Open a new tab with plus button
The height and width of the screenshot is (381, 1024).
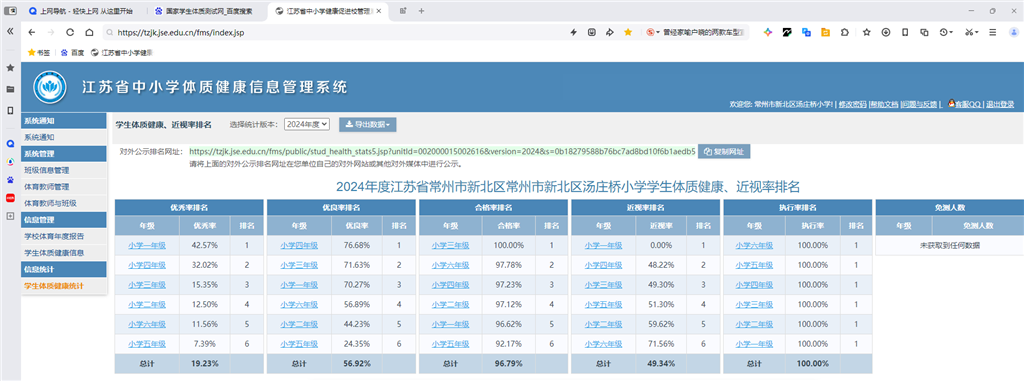pos(421,11)
